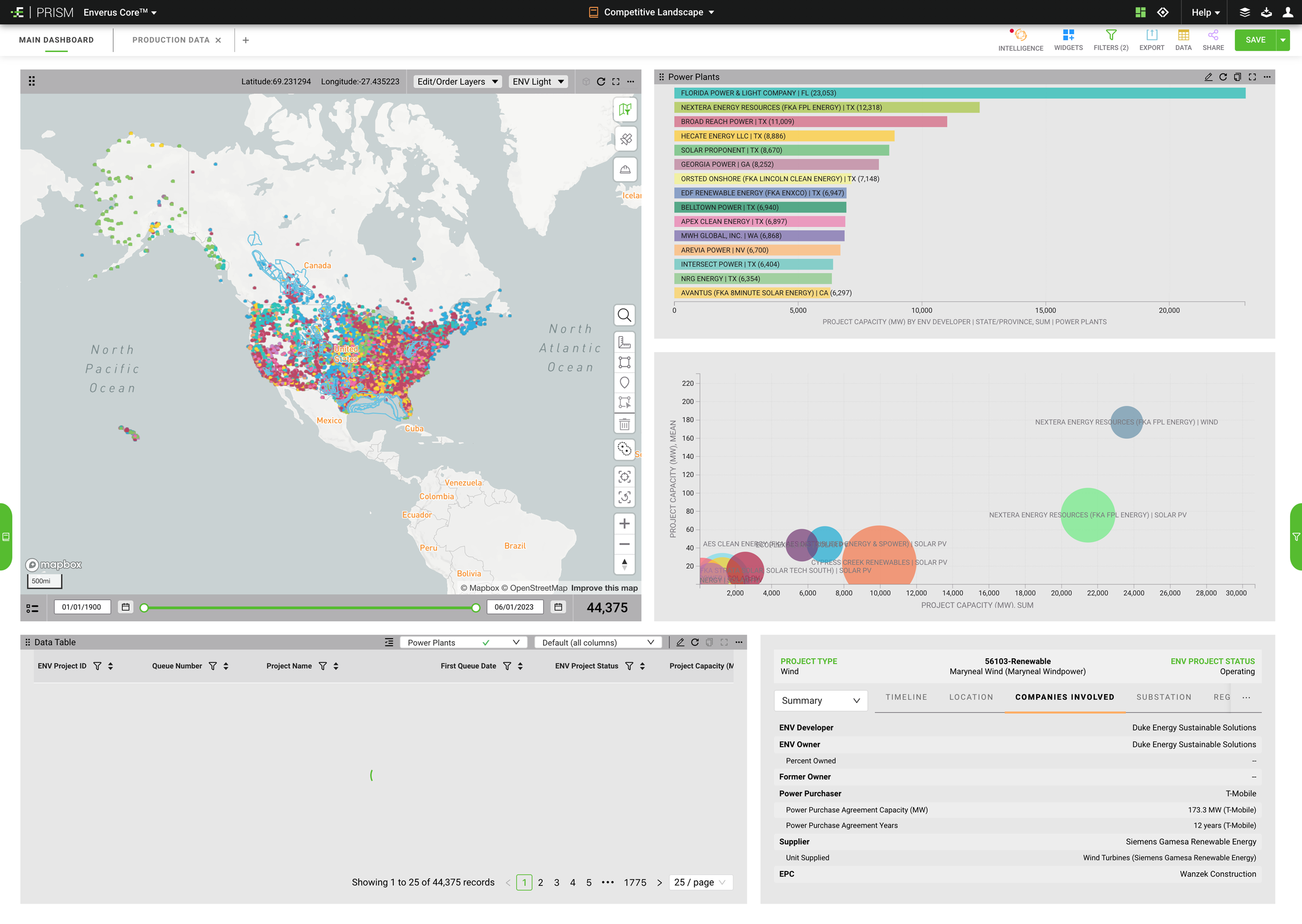Click the green Save button
The image size is (1302, 924).
pyautogui.click(x=1255, y=40)
